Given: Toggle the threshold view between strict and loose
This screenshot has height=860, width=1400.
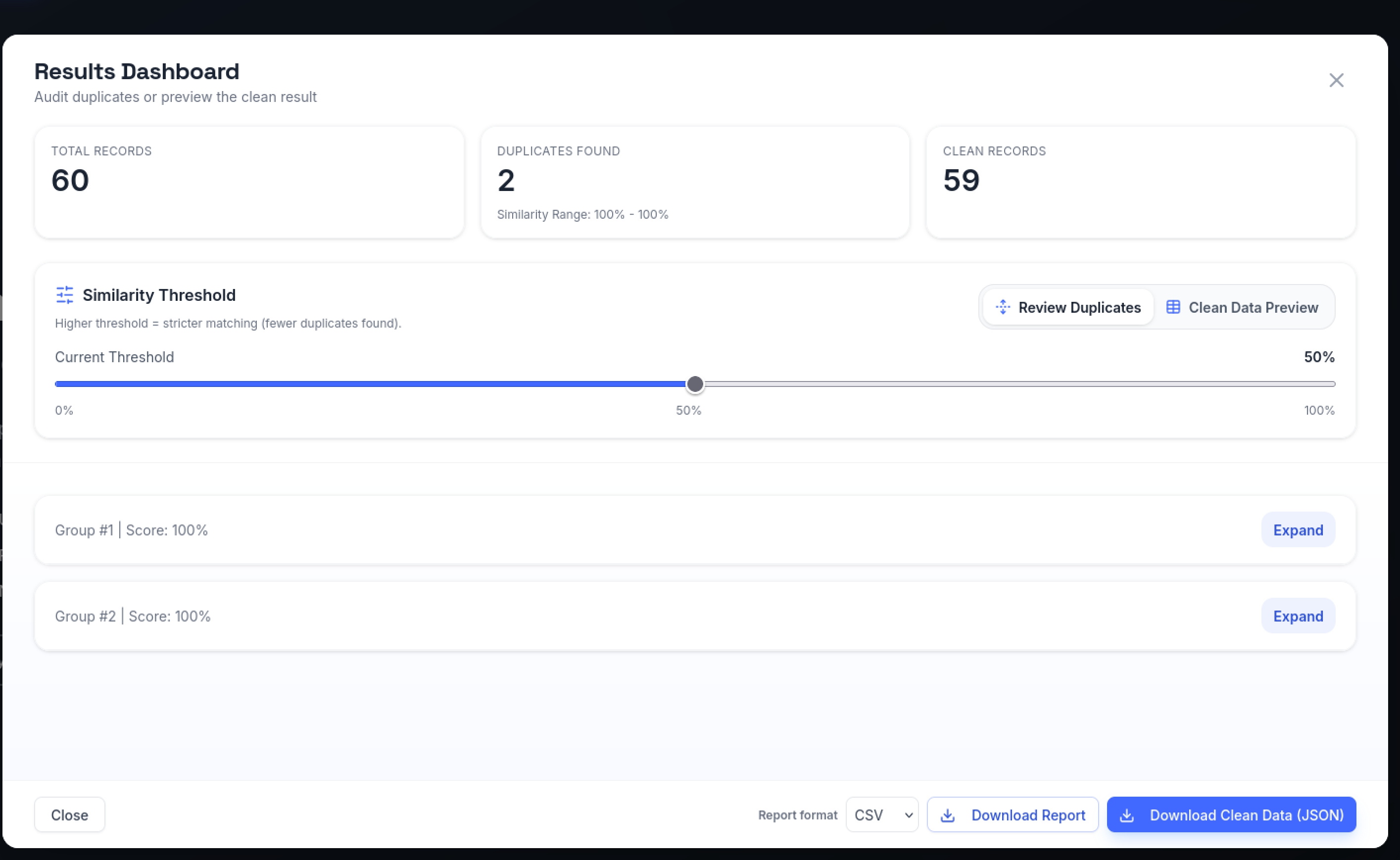Looking at the screenshot, I should coord(695,384).
